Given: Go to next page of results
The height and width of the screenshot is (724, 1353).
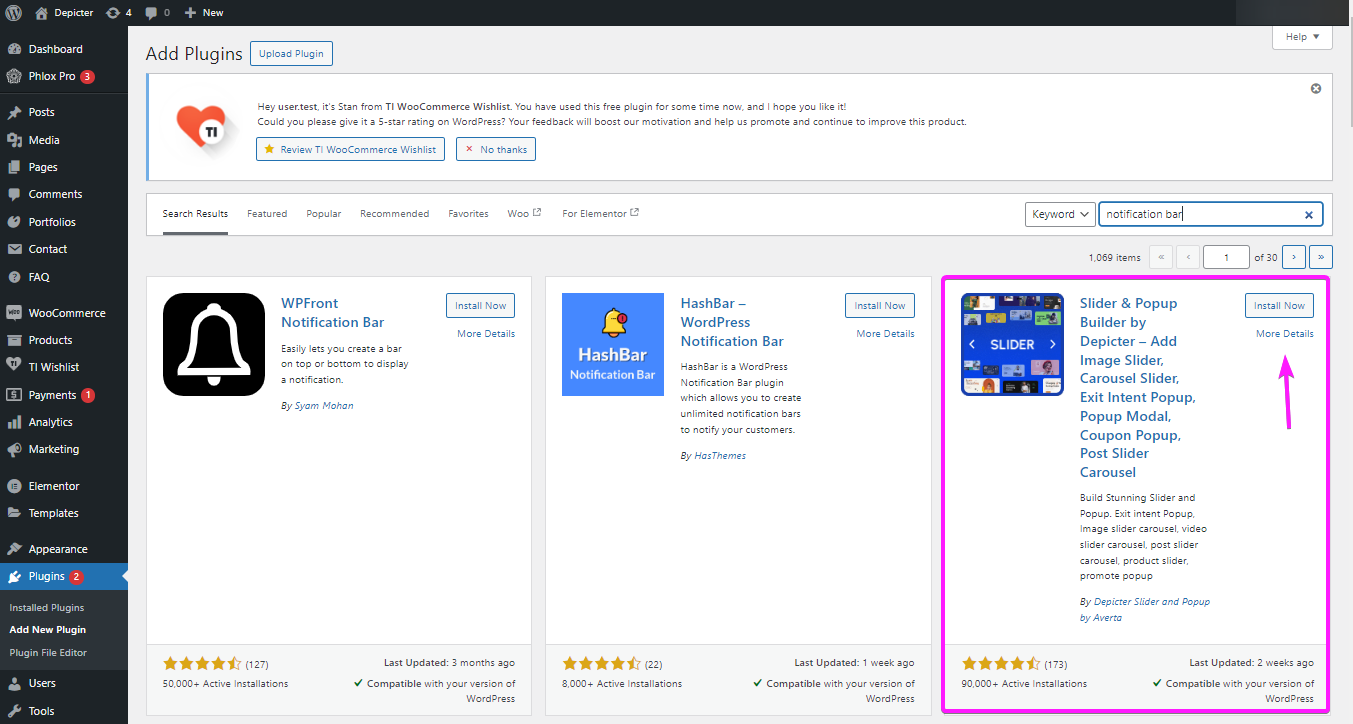Looking at the screenshot, I should (1294, 257).
